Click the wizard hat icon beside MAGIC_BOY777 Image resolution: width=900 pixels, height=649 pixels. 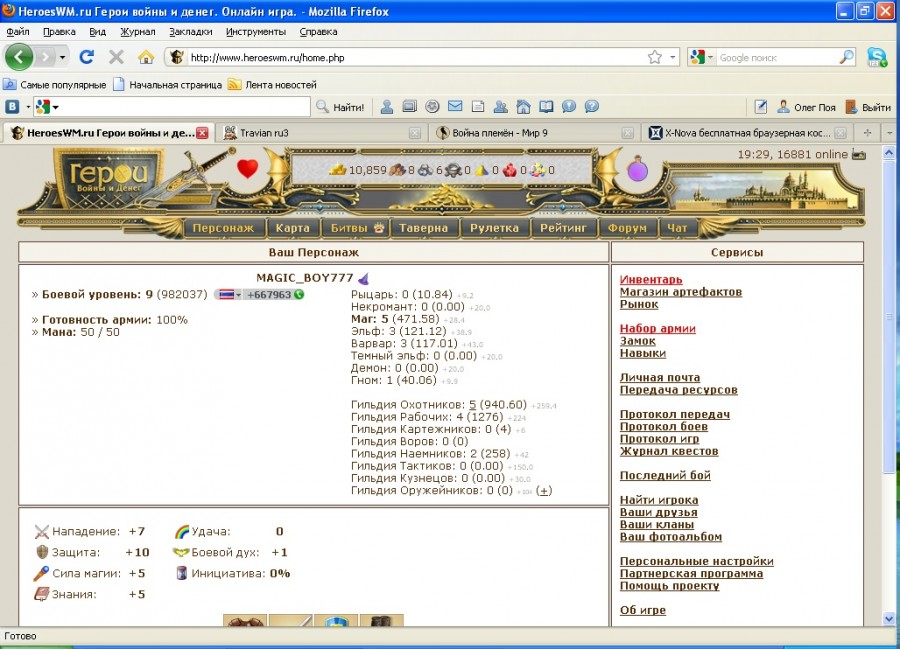[363, 278]
